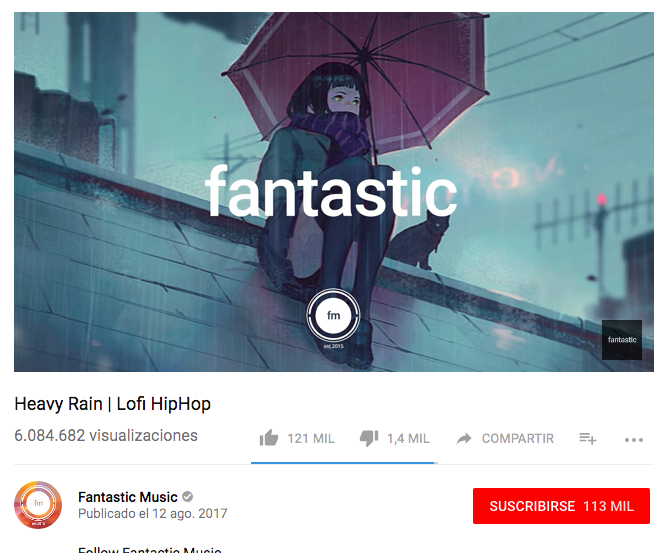
Task: Click the 121 MIL likes count
Action: (311, 438)
